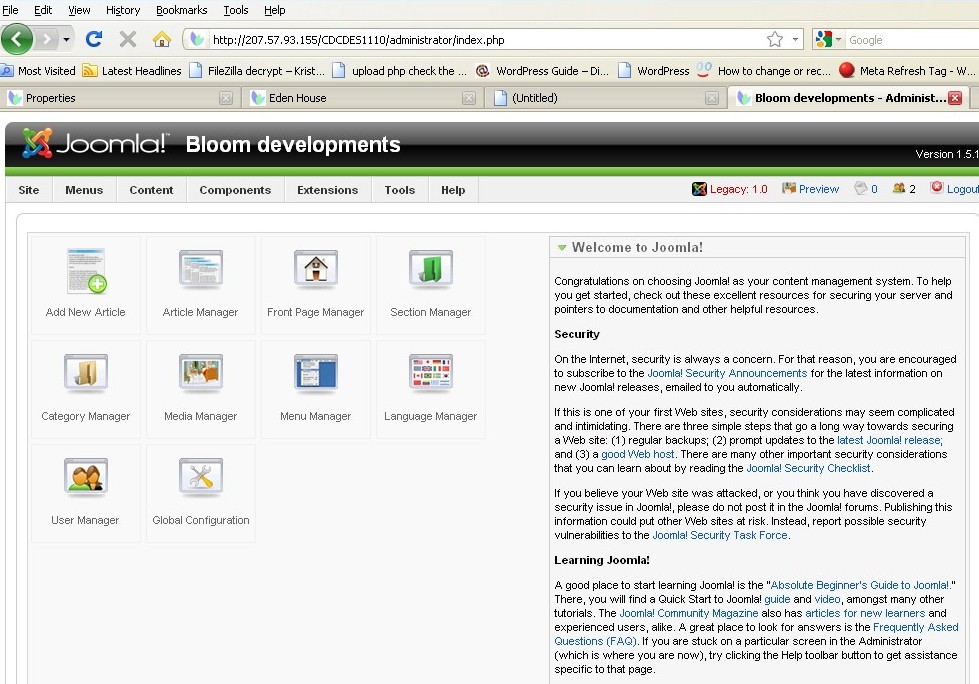Close the Bloom developments tab
Image resolution: width=979 pixels, height=684 pixels.
point(955,98)
